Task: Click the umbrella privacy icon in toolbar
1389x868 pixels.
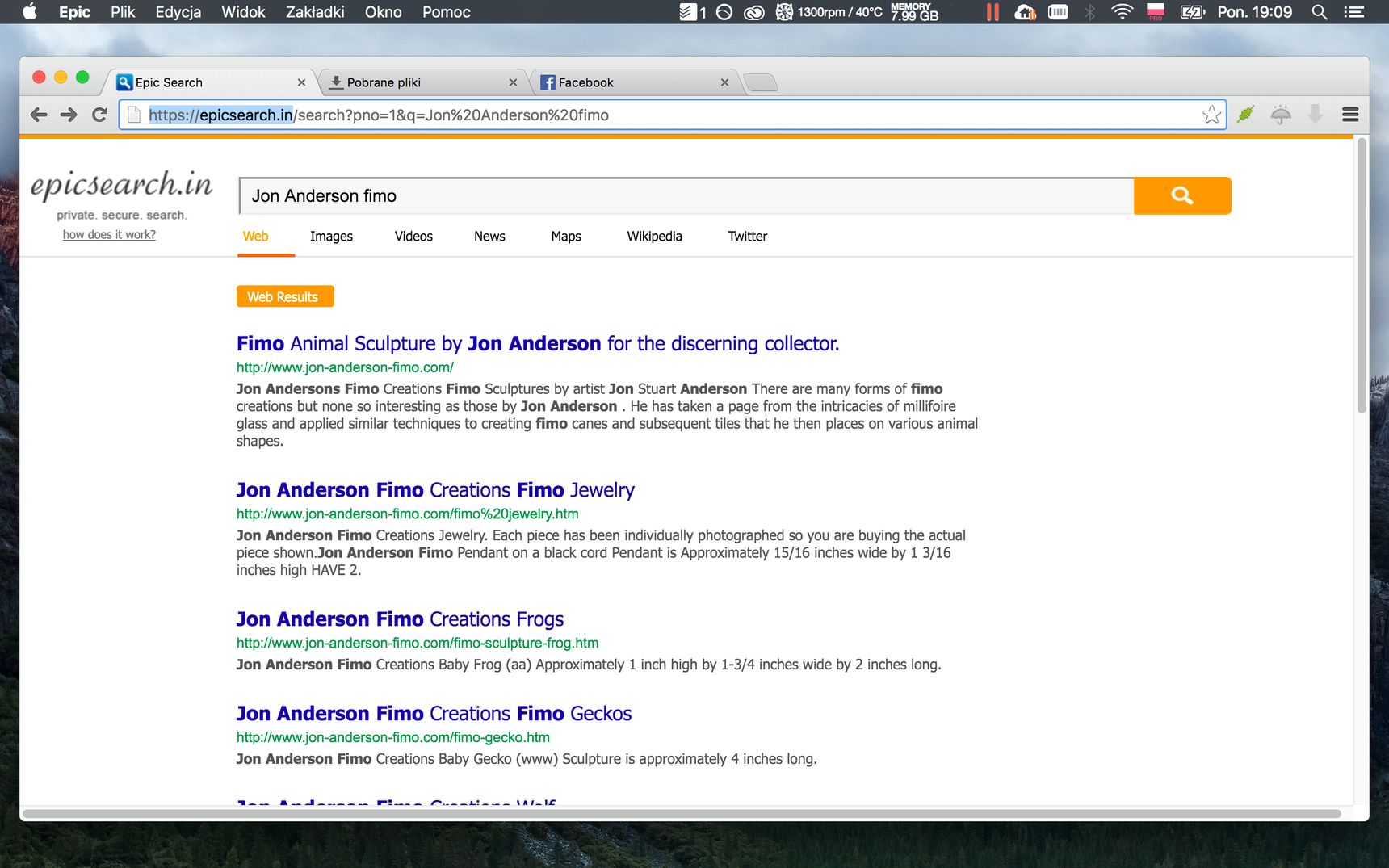Action: 1281,115
